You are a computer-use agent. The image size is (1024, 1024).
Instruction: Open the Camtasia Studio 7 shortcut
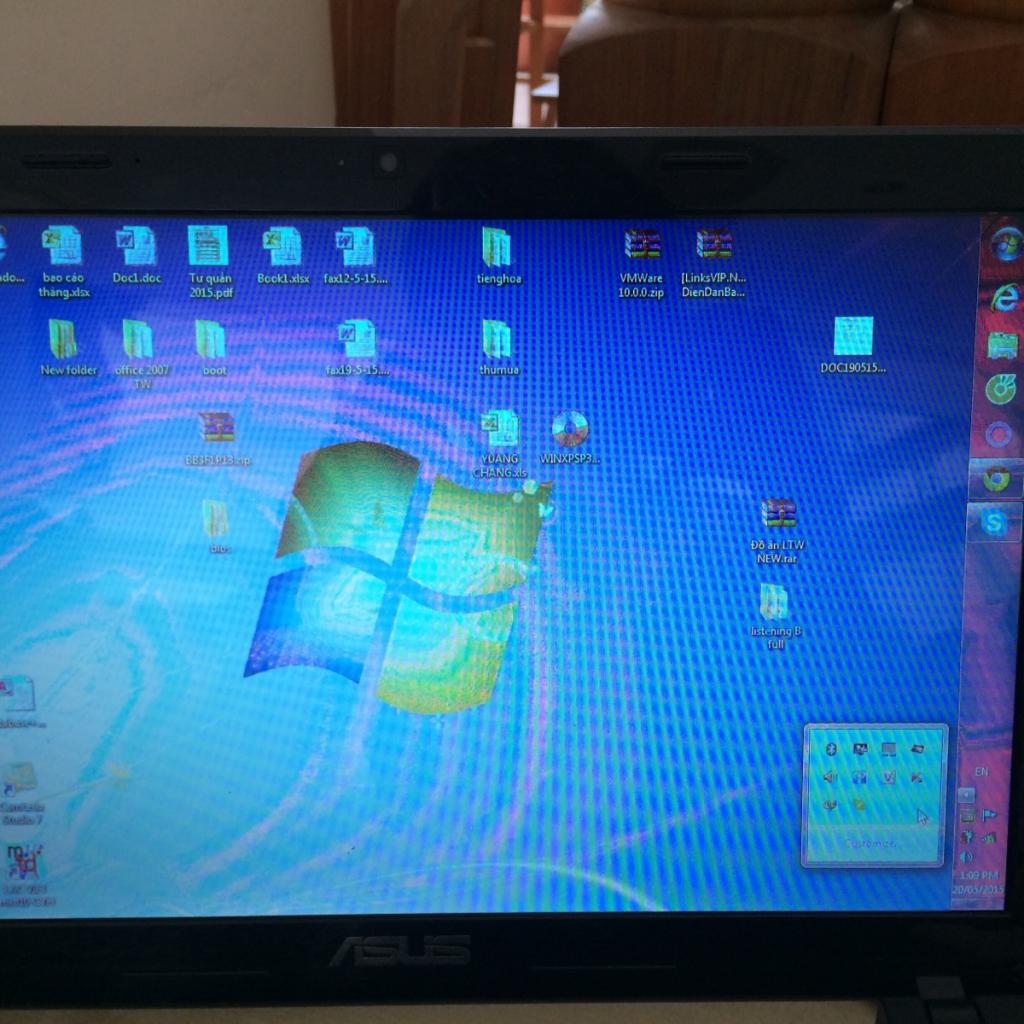tap(22, 793)
